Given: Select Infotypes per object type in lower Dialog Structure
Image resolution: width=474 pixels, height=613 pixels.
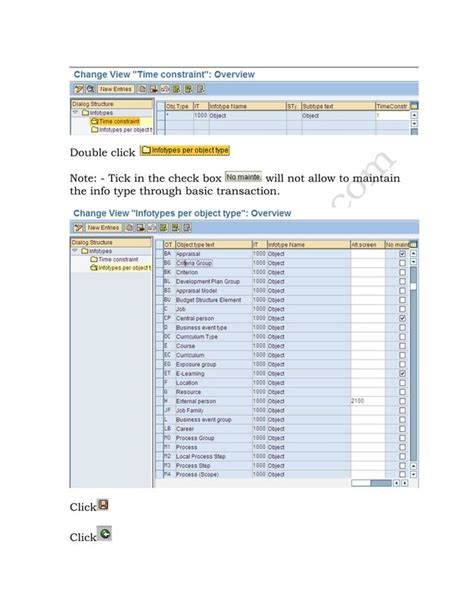Looking at the screenshot, I should (x=120, y=268).
